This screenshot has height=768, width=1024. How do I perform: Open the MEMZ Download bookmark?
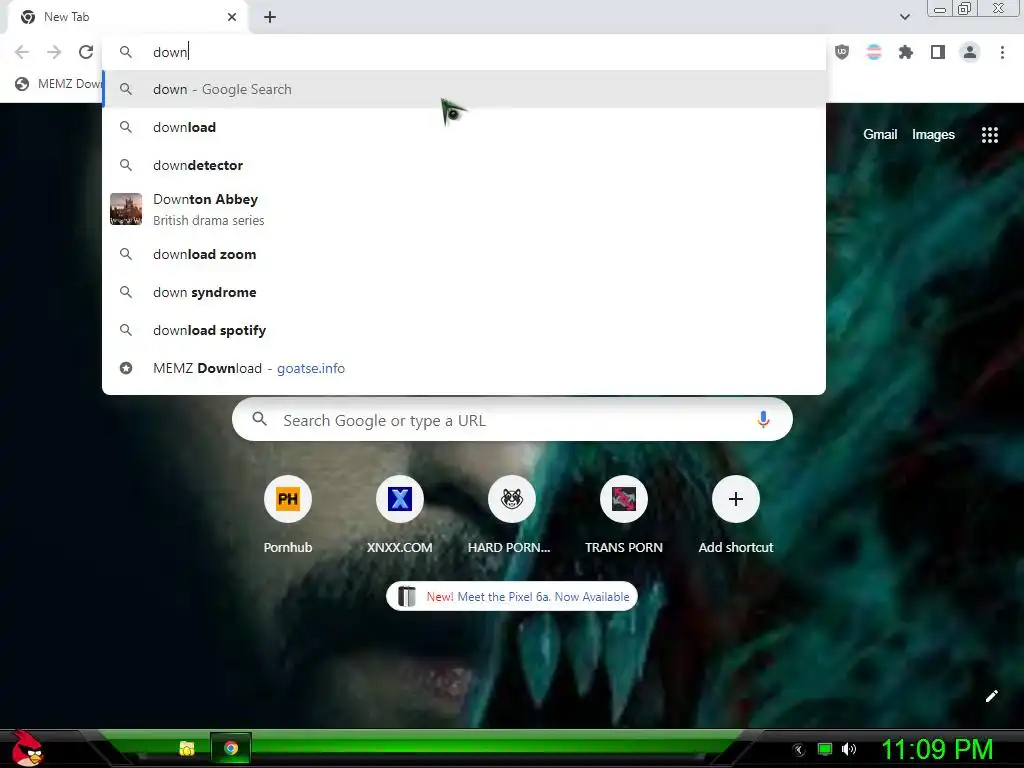click(59, 84)
